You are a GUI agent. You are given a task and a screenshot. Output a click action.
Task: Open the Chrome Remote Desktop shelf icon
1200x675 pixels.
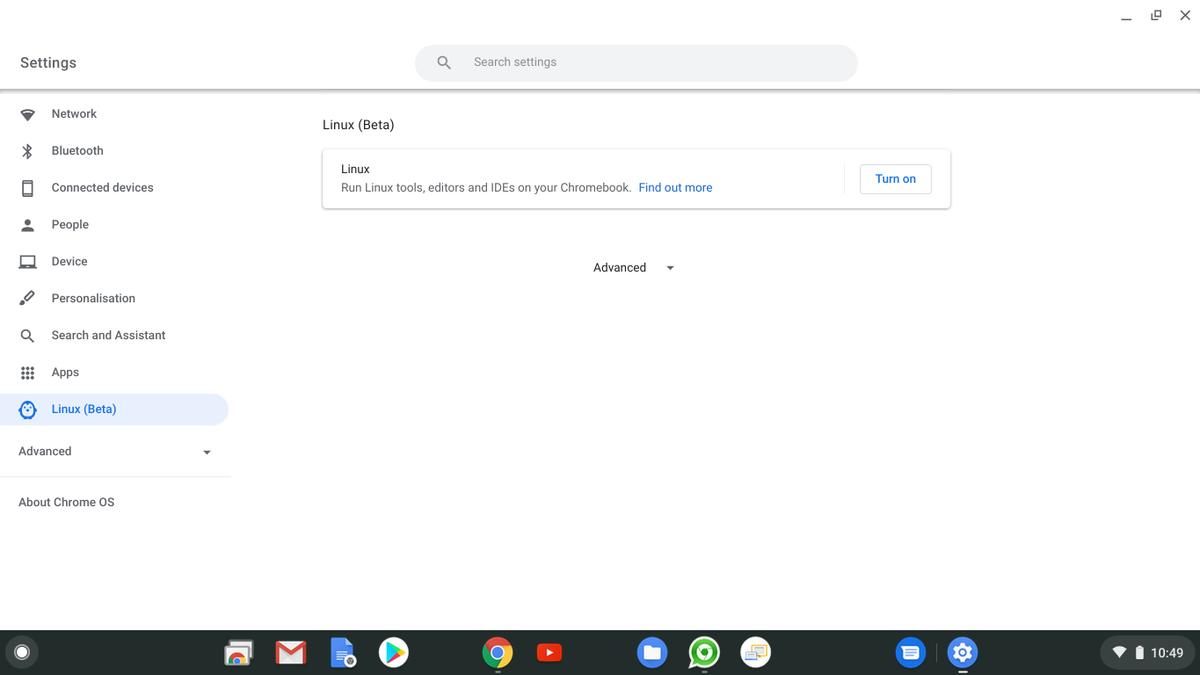(x=238, y=653)
